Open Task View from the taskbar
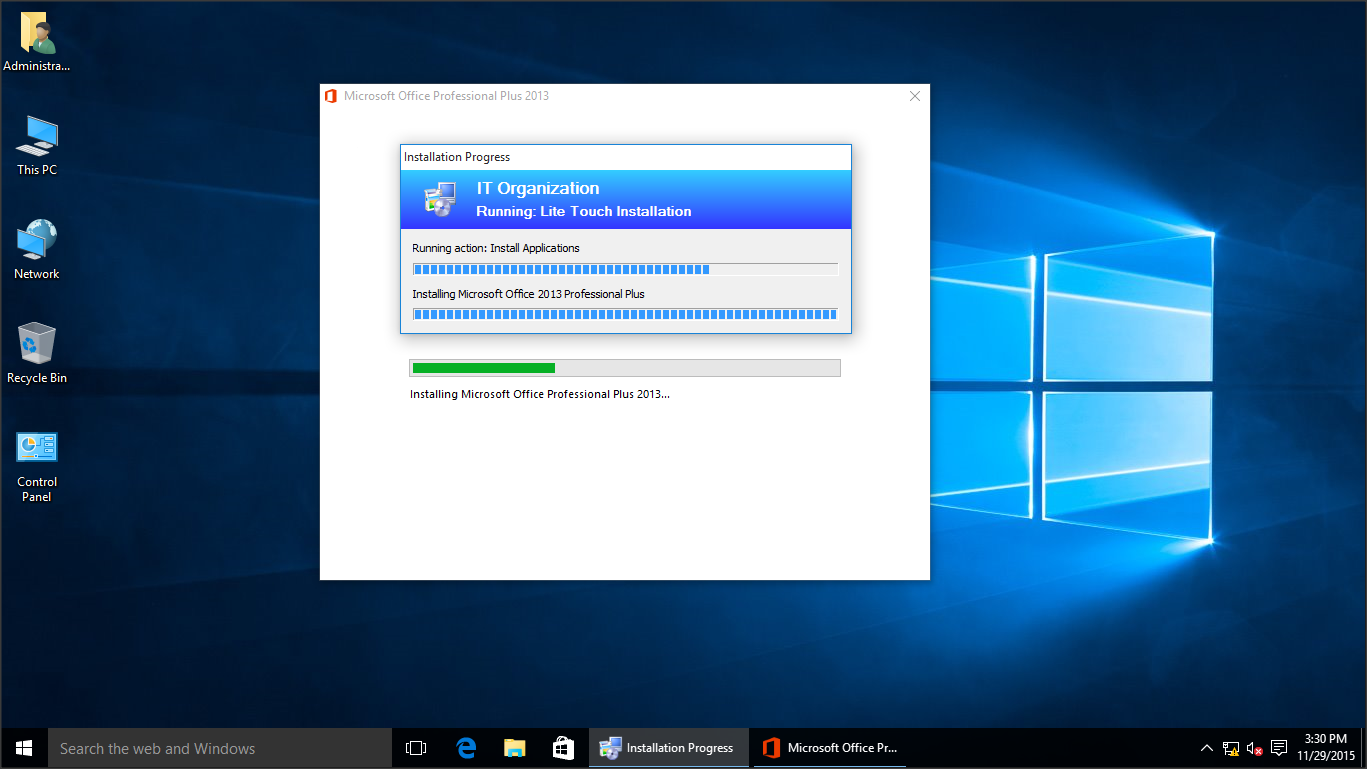Image resolution: width=1367 pixels, height=769 pixels. pyautogui.click(x=415, y=748)
